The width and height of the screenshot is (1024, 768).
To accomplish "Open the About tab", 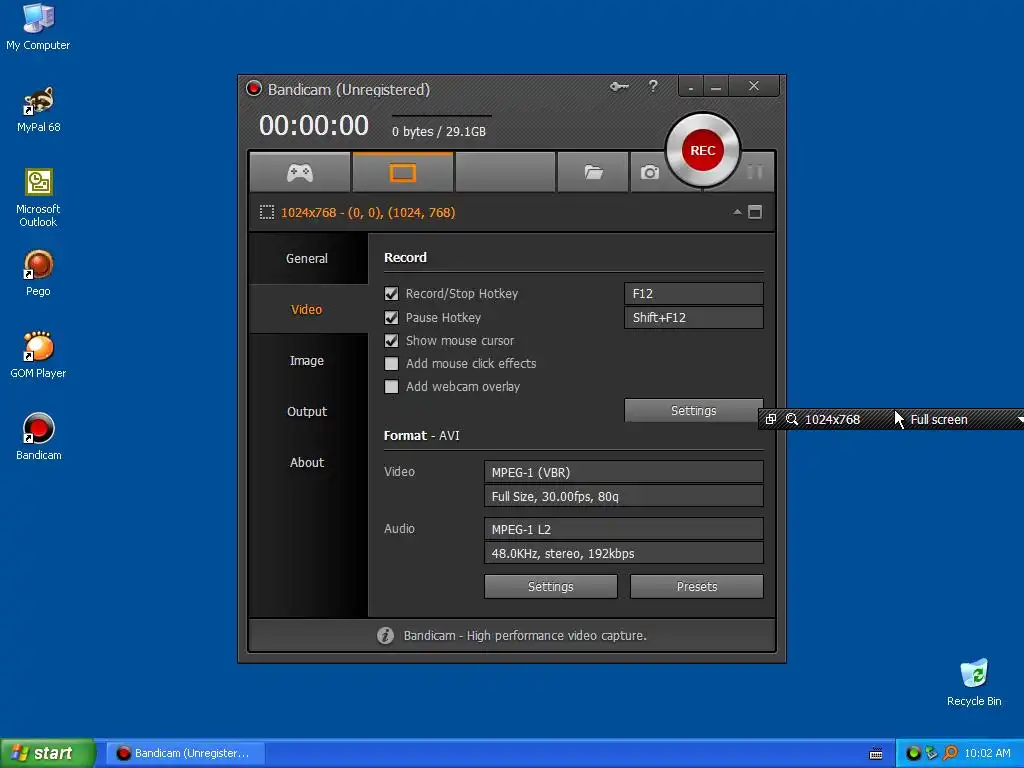I will (x=307, y=462).
